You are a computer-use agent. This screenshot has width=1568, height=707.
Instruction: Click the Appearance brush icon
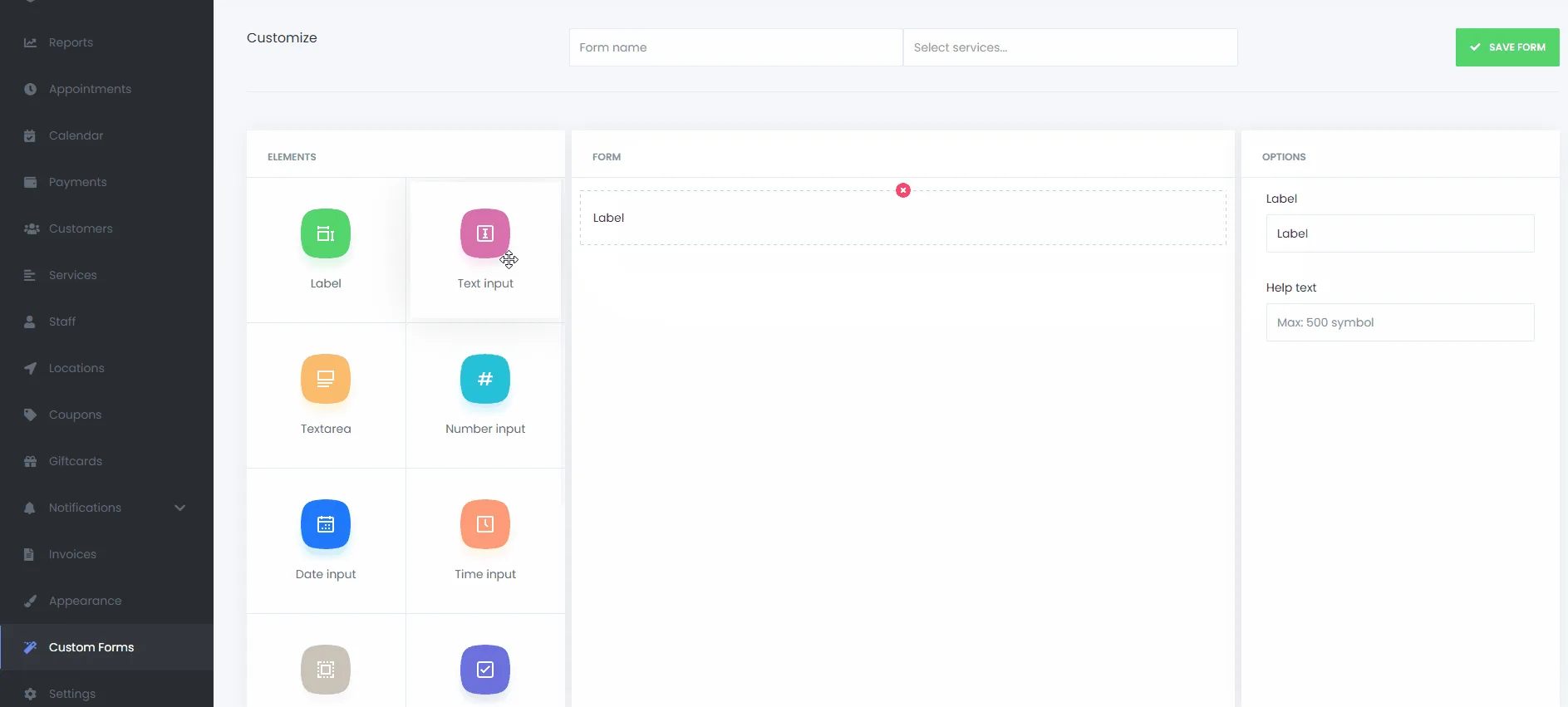coord(30,601)
